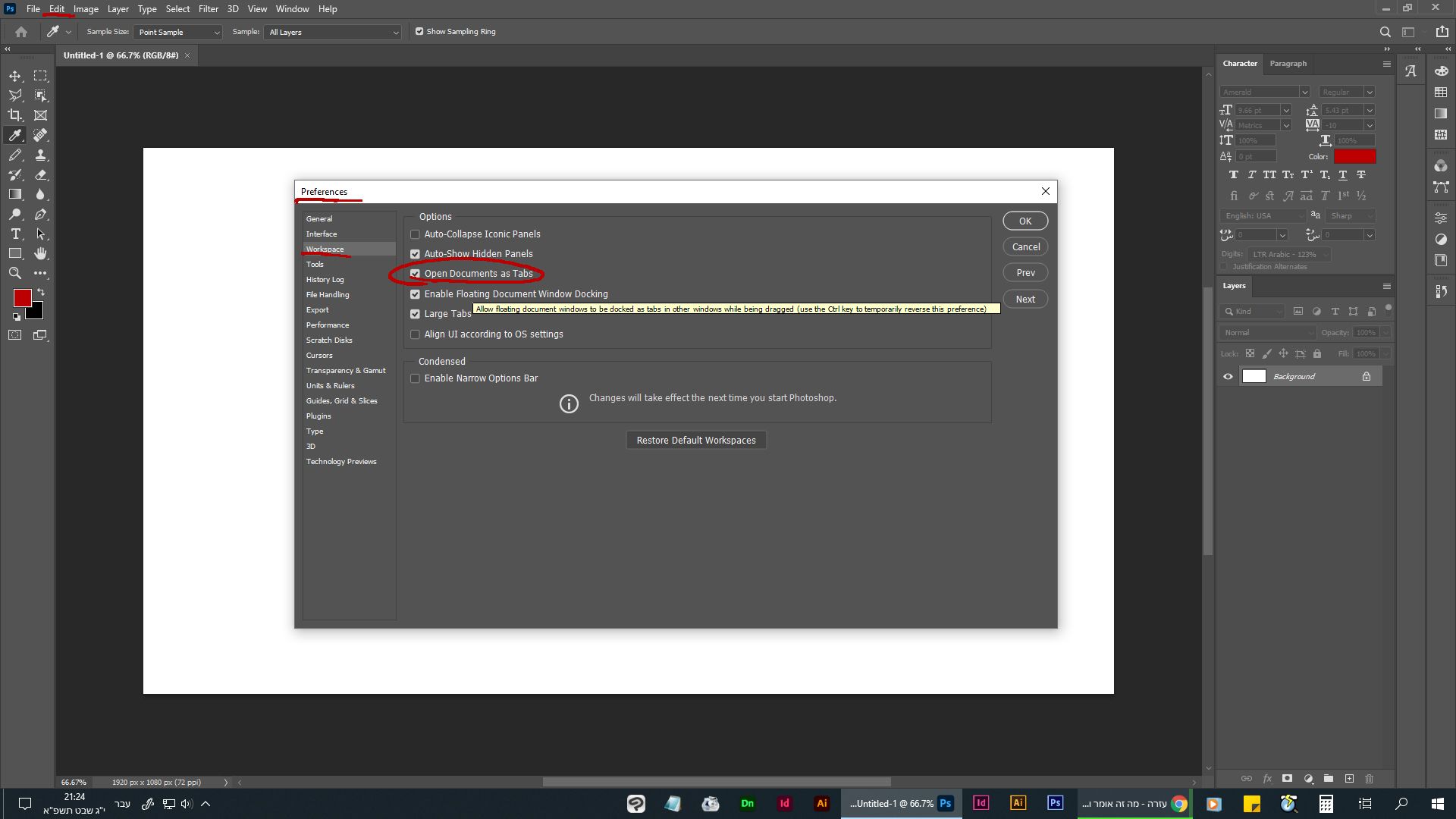The image size is (1456, 819).
Task: Click the Delete layer trash icon
Action: click(1369, 779)
